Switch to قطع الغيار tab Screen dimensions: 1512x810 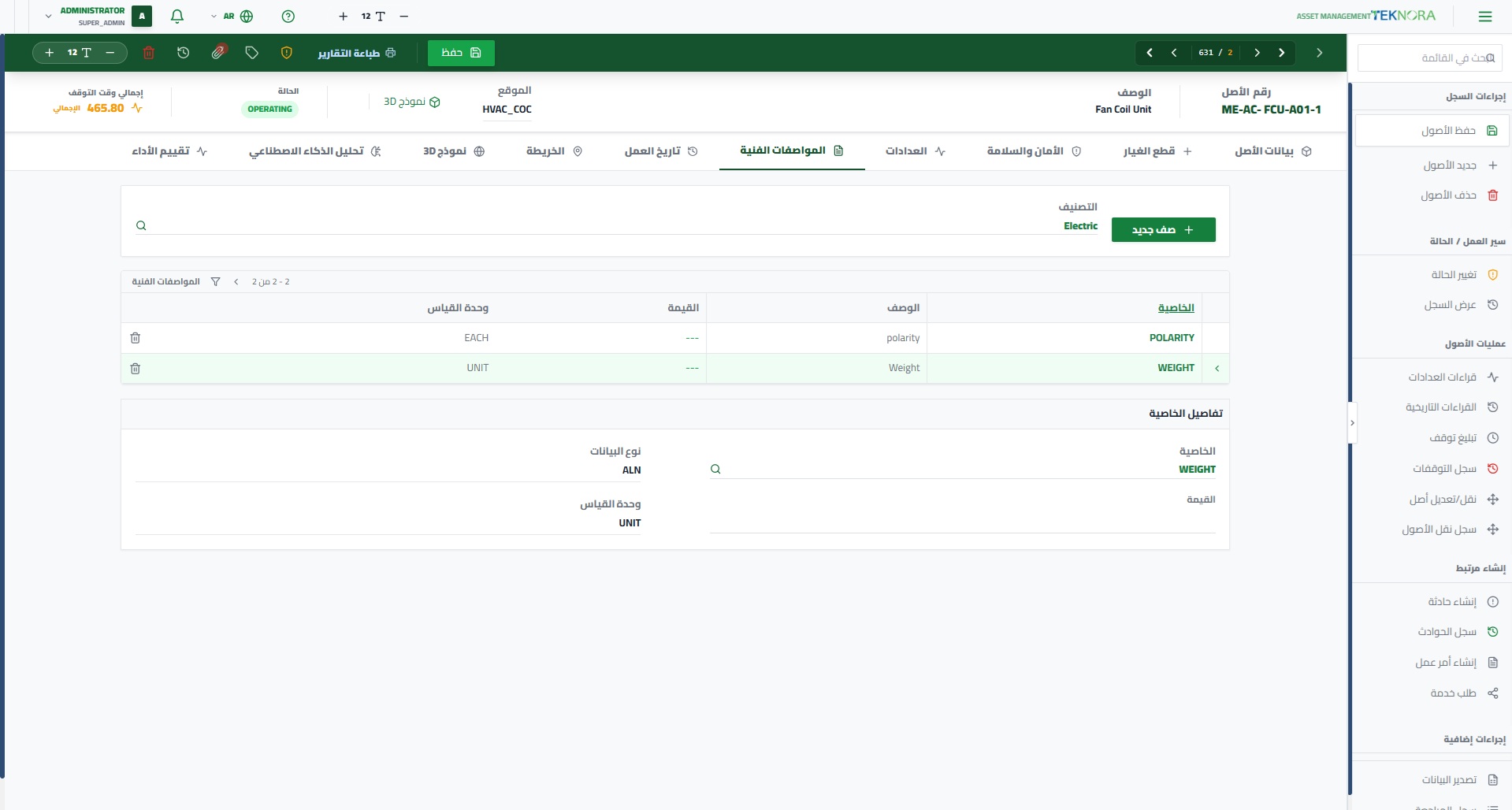coord(1157,151)
